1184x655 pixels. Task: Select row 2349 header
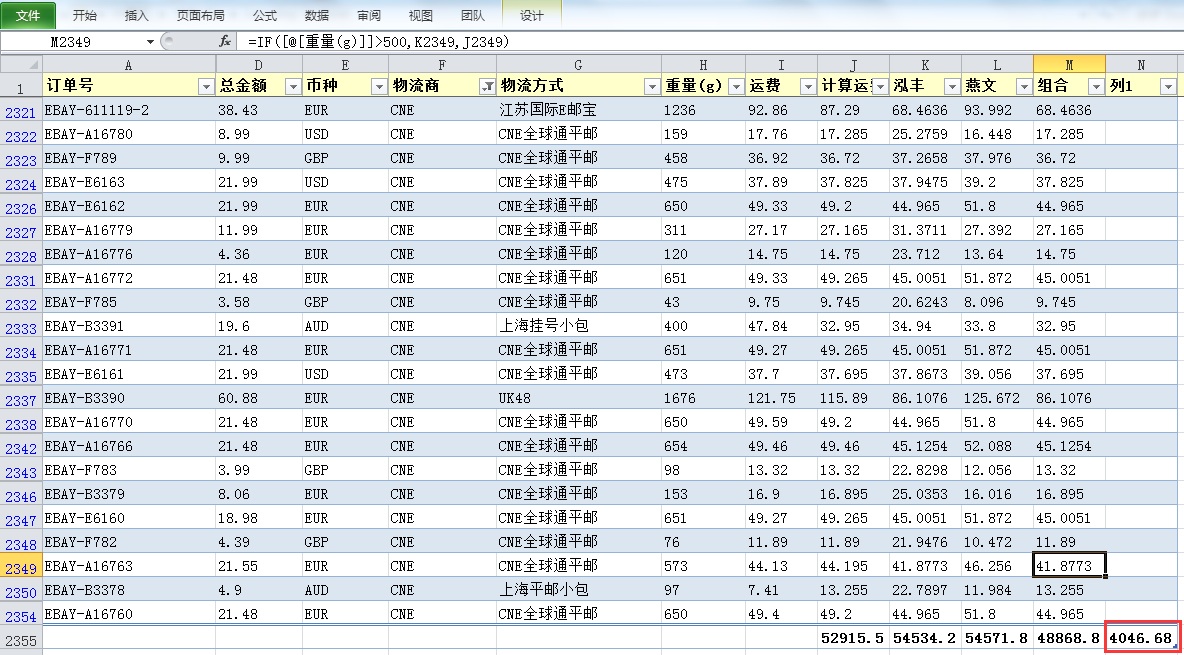20,567
